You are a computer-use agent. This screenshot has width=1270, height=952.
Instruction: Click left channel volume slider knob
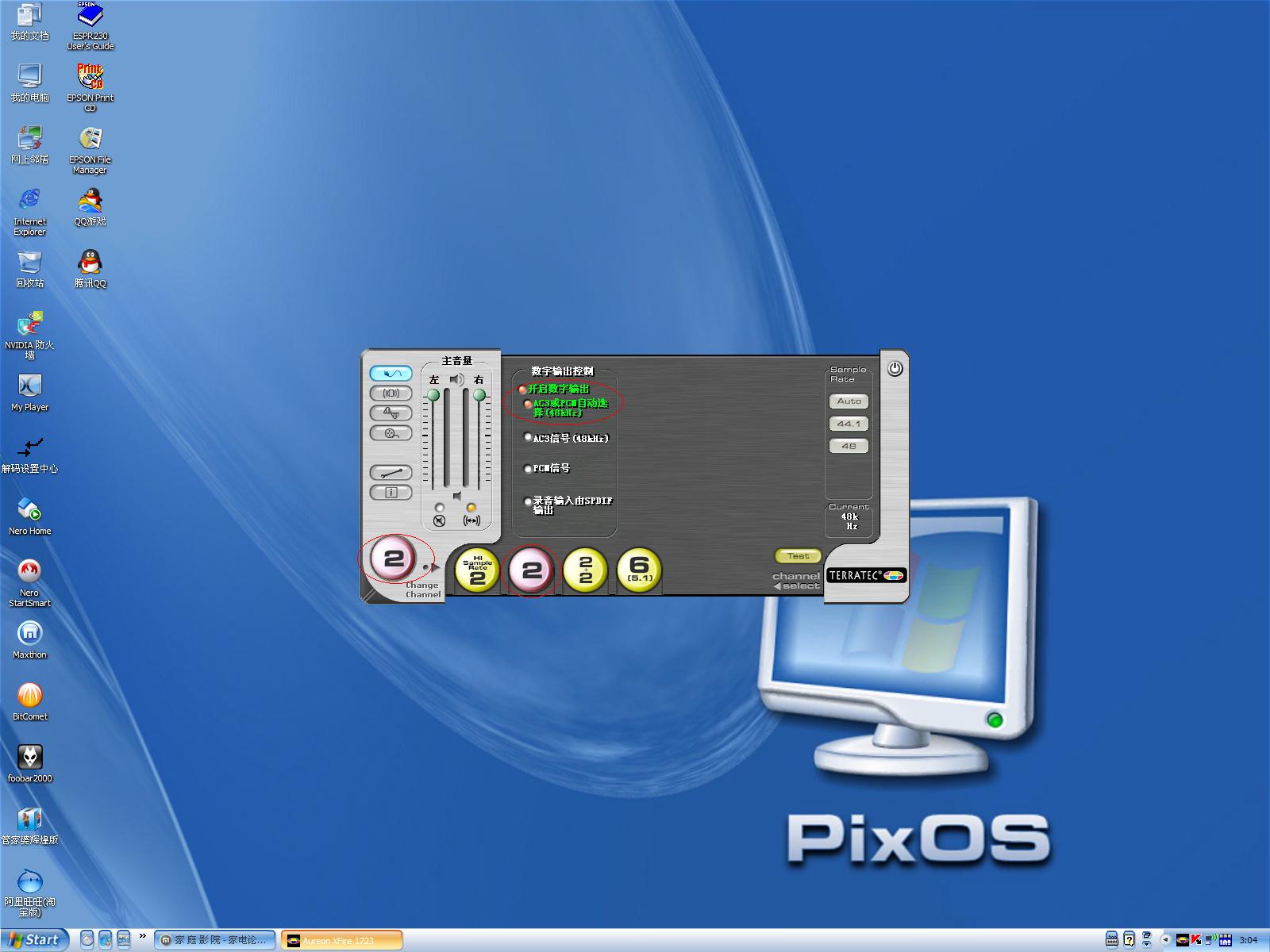433,394
